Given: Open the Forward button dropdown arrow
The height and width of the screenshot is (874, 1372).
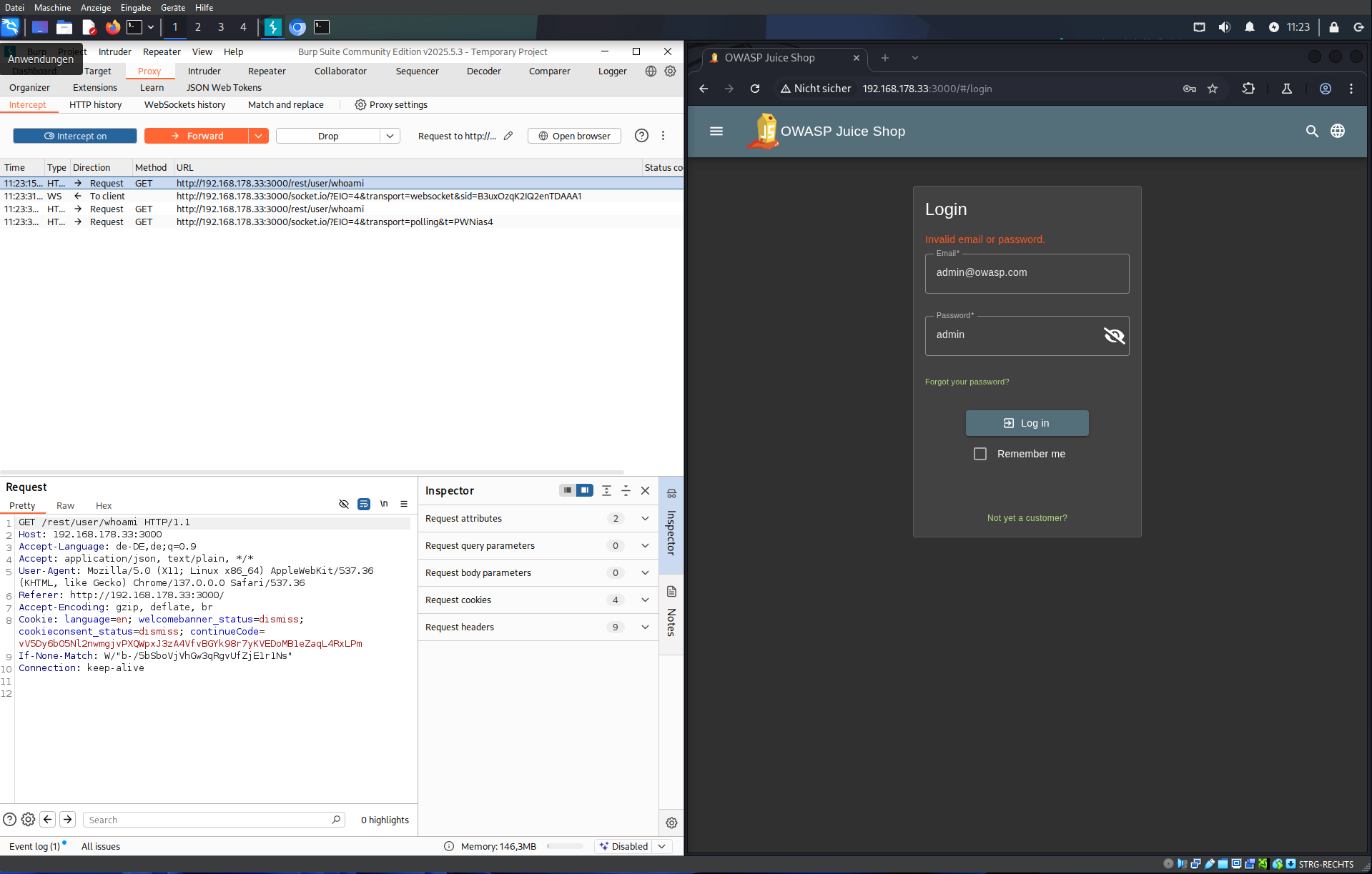Looking at the screenshot, I should click(x=258, y=136).
